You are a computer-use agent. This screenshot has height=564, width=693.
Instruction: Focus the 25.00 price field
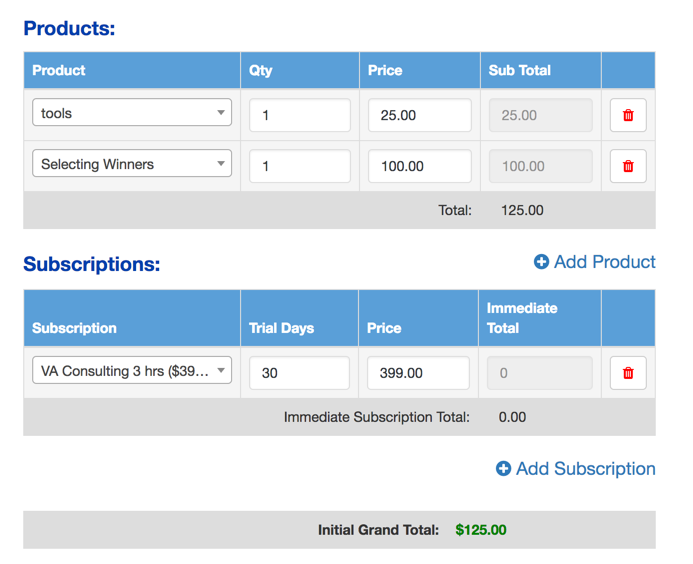coord(419,115)
